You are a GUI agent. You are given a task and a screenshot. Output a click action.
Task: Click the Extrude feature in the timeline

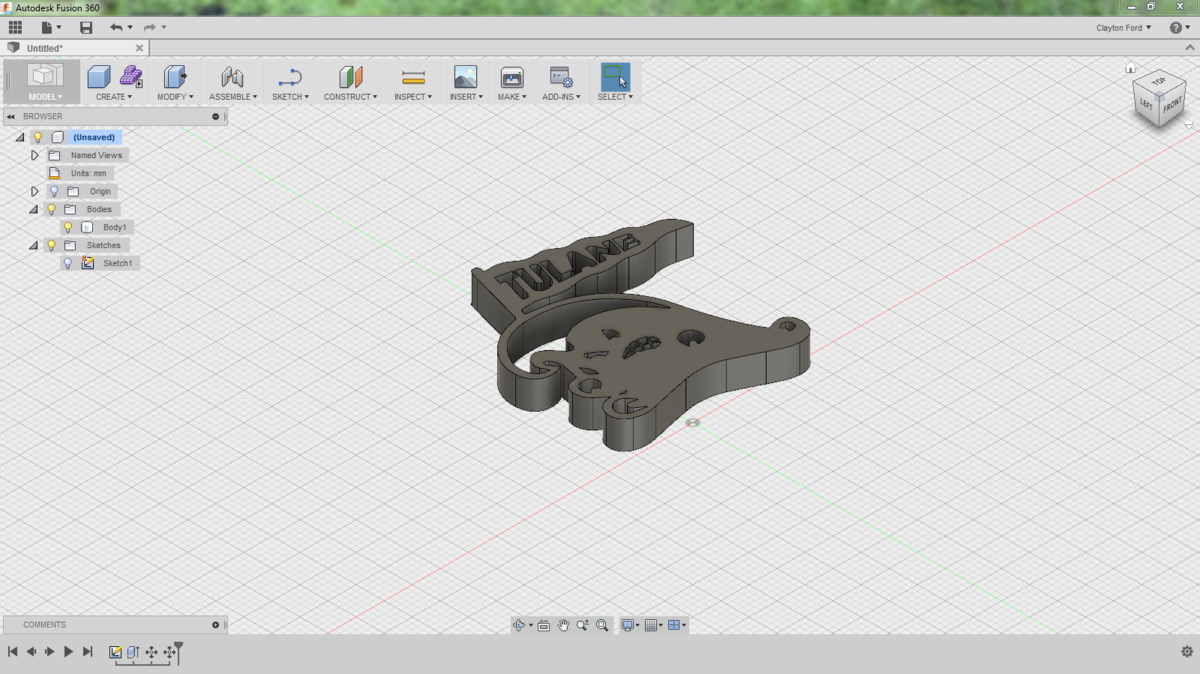pos(133,652)
